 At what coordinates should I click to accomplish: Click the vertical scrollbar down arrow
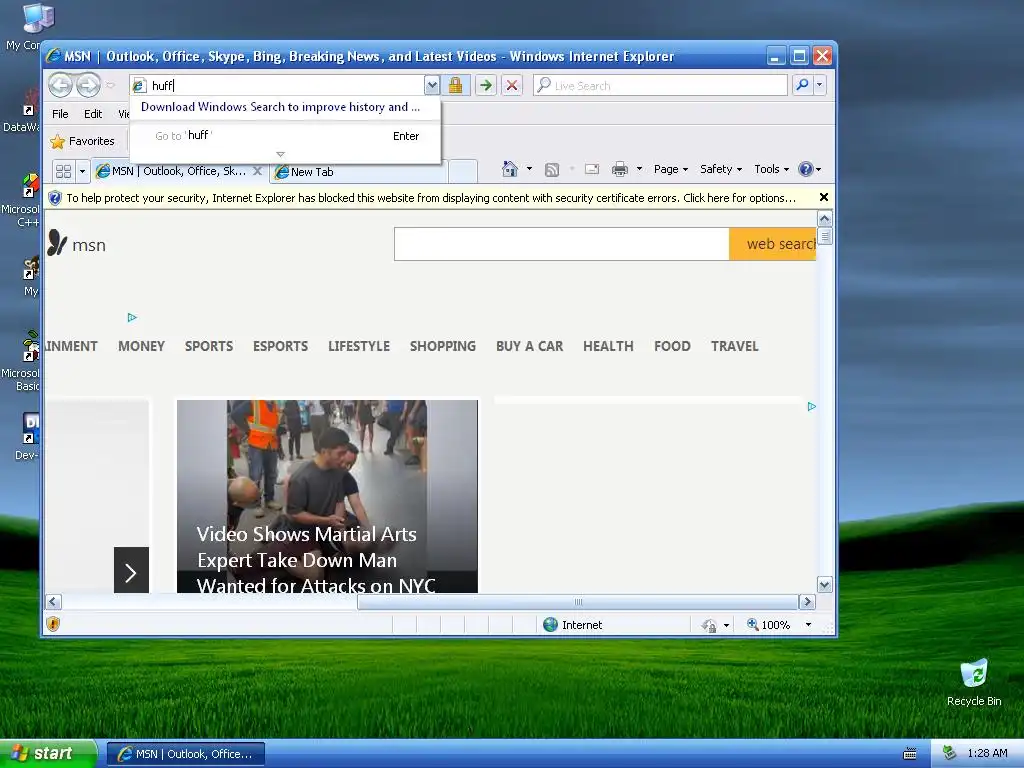[x=825, y=584]
